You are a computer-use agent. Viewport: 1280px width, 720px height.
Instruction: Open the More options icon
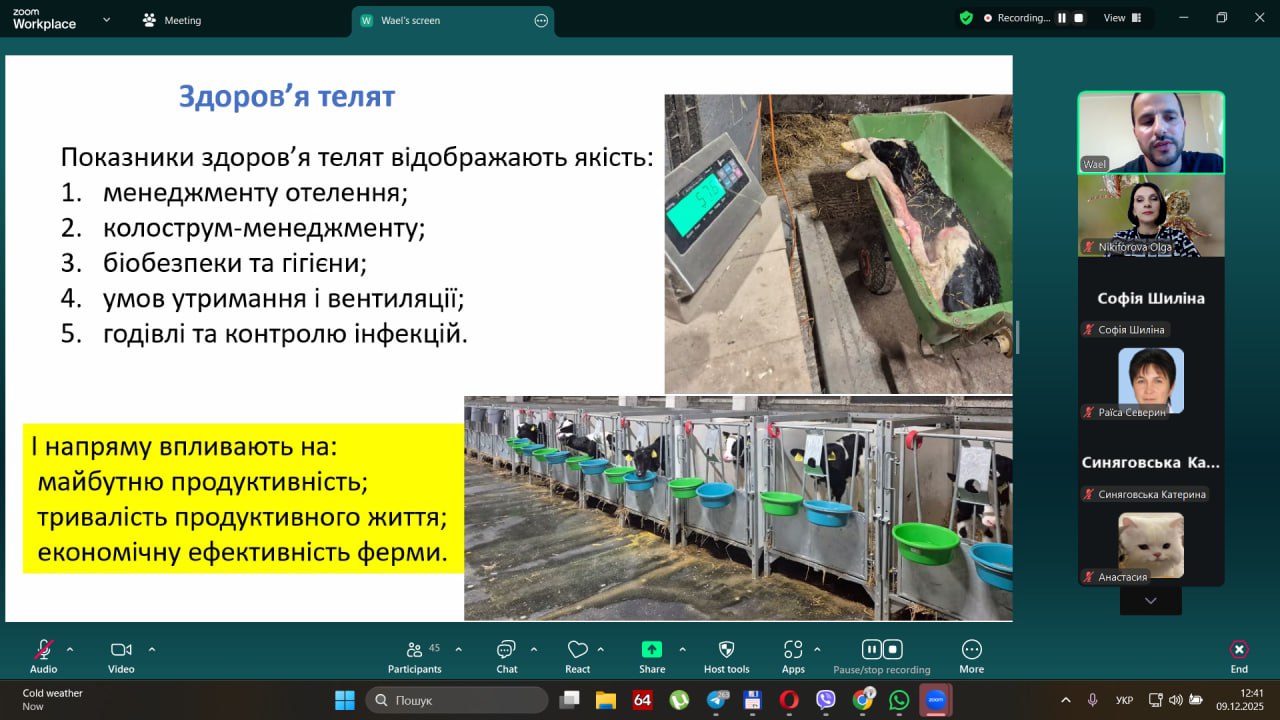[x=971, y=650]
